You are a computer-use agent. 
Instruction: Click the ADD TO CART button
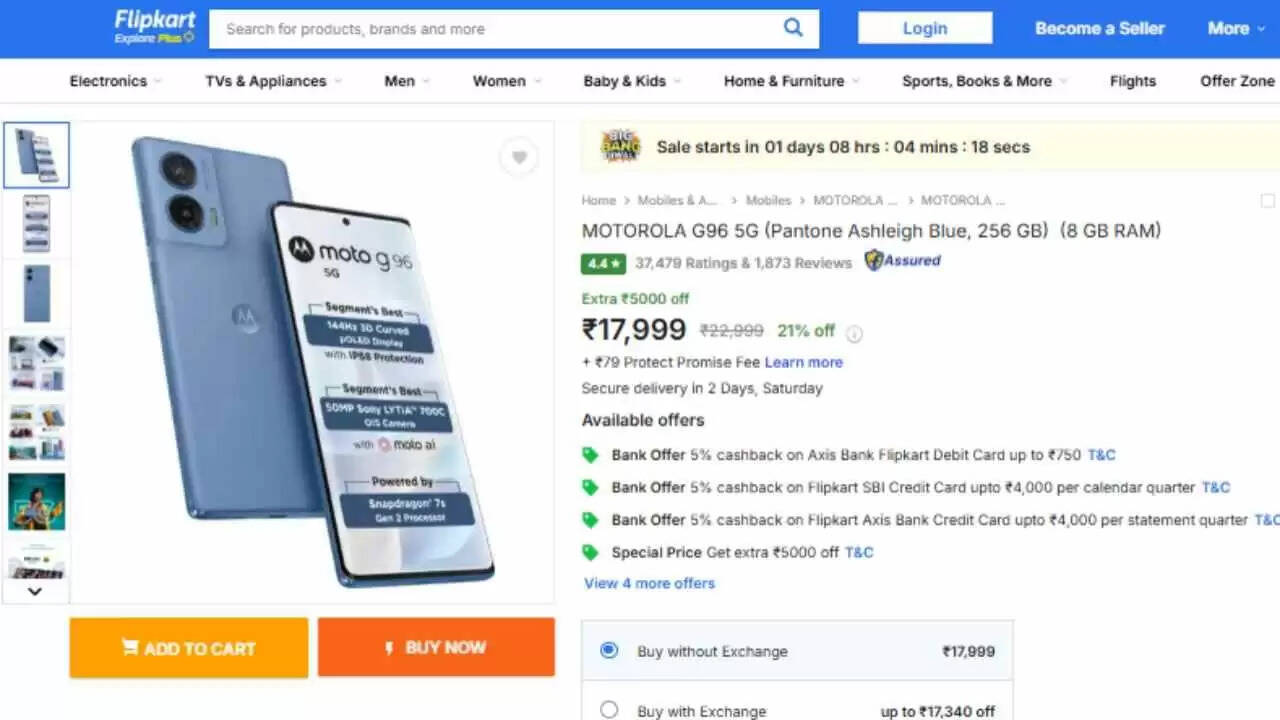point(189,648)
